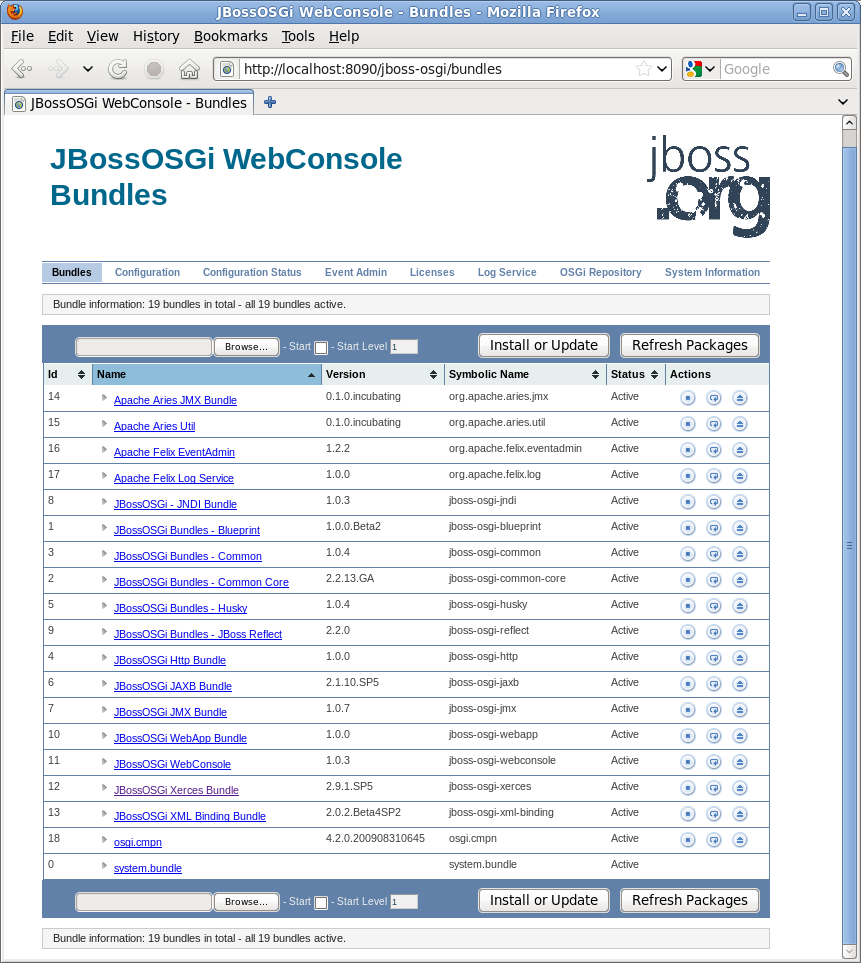The width and height of the screenshot is (861, 963).
Task: Click Install or Update above the table
Action: [x=543, y=346]
